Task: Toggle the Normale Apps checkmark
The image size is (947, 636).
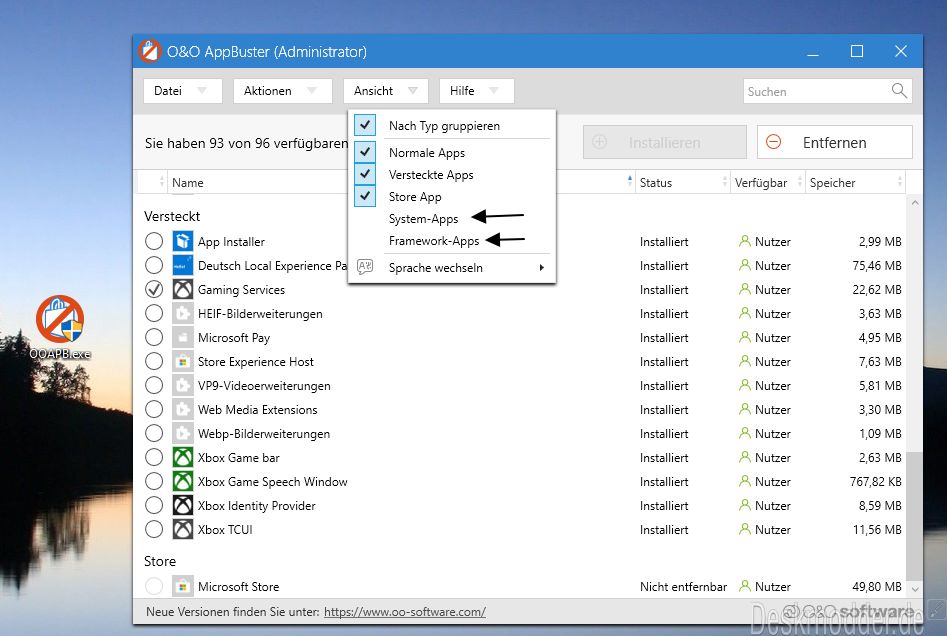Action: pos(365,152)
